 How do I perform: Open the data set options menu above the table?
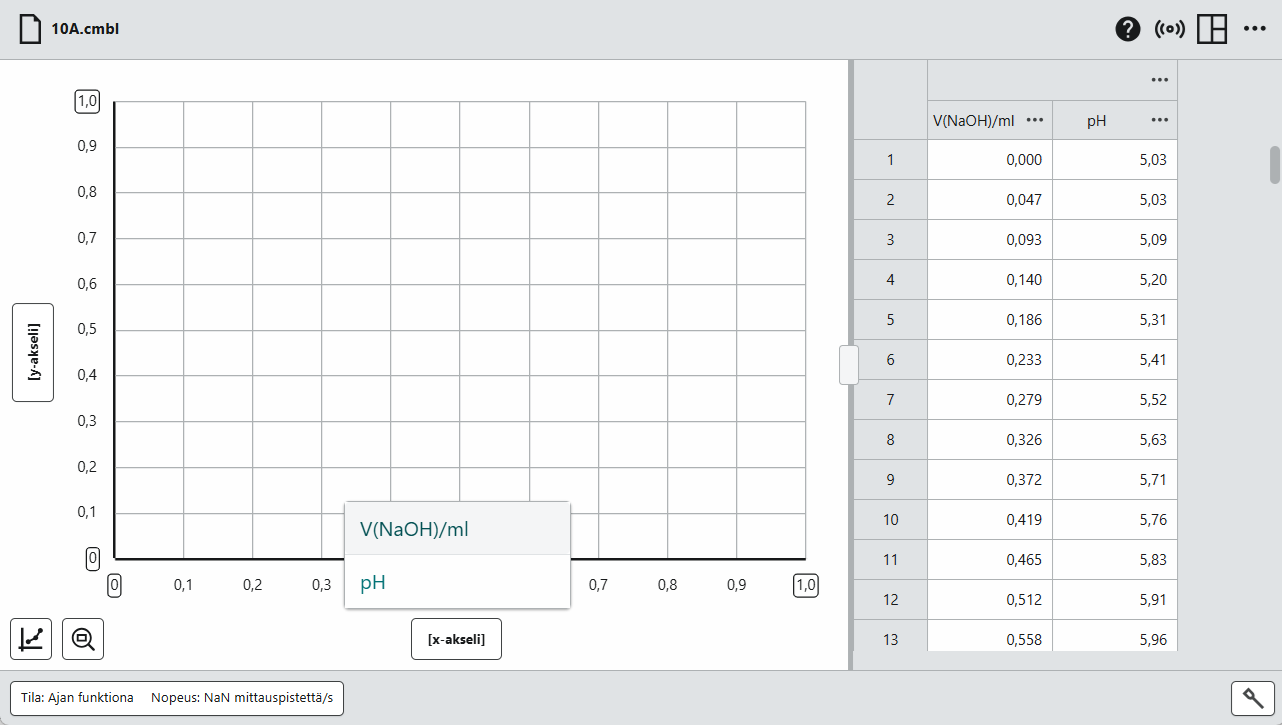click(x=1160, y=79)
